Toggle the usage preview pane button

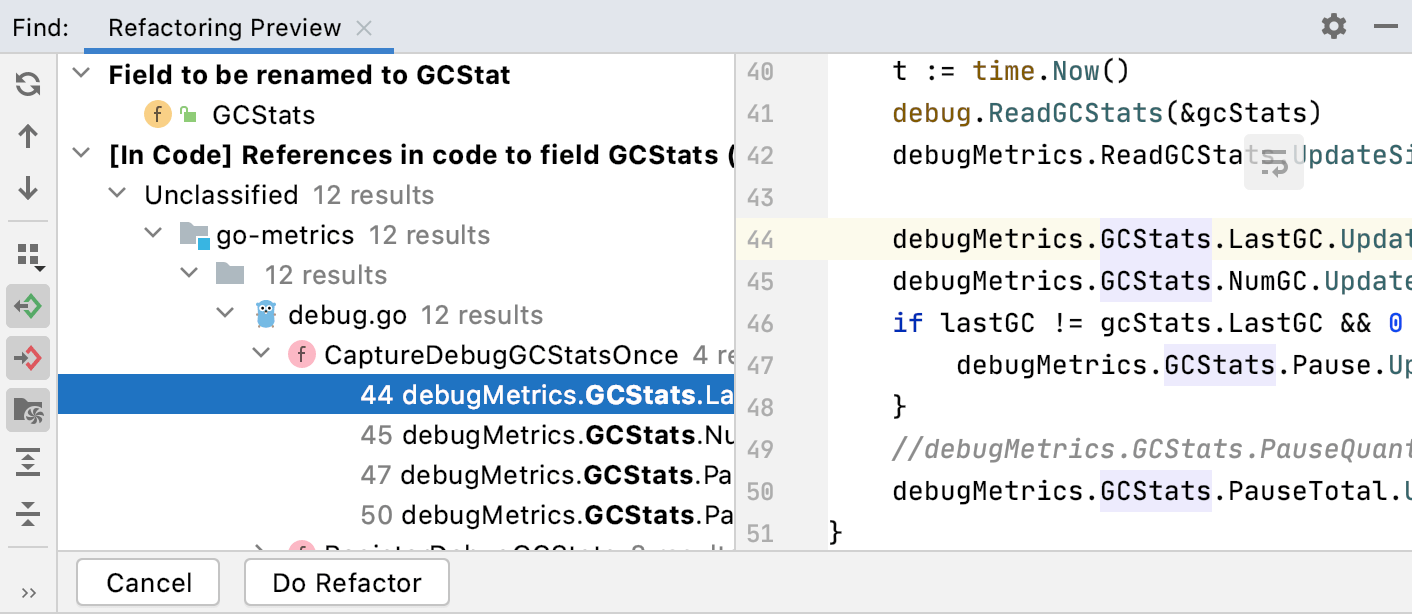pos(28,410)
